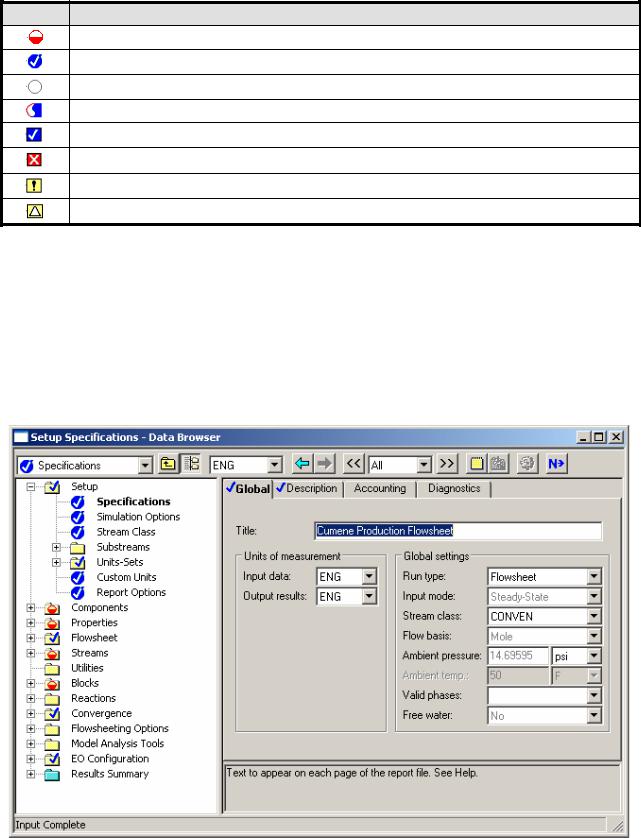
Task: Open the Valid phases dropdown
Action: coord(594,695)
